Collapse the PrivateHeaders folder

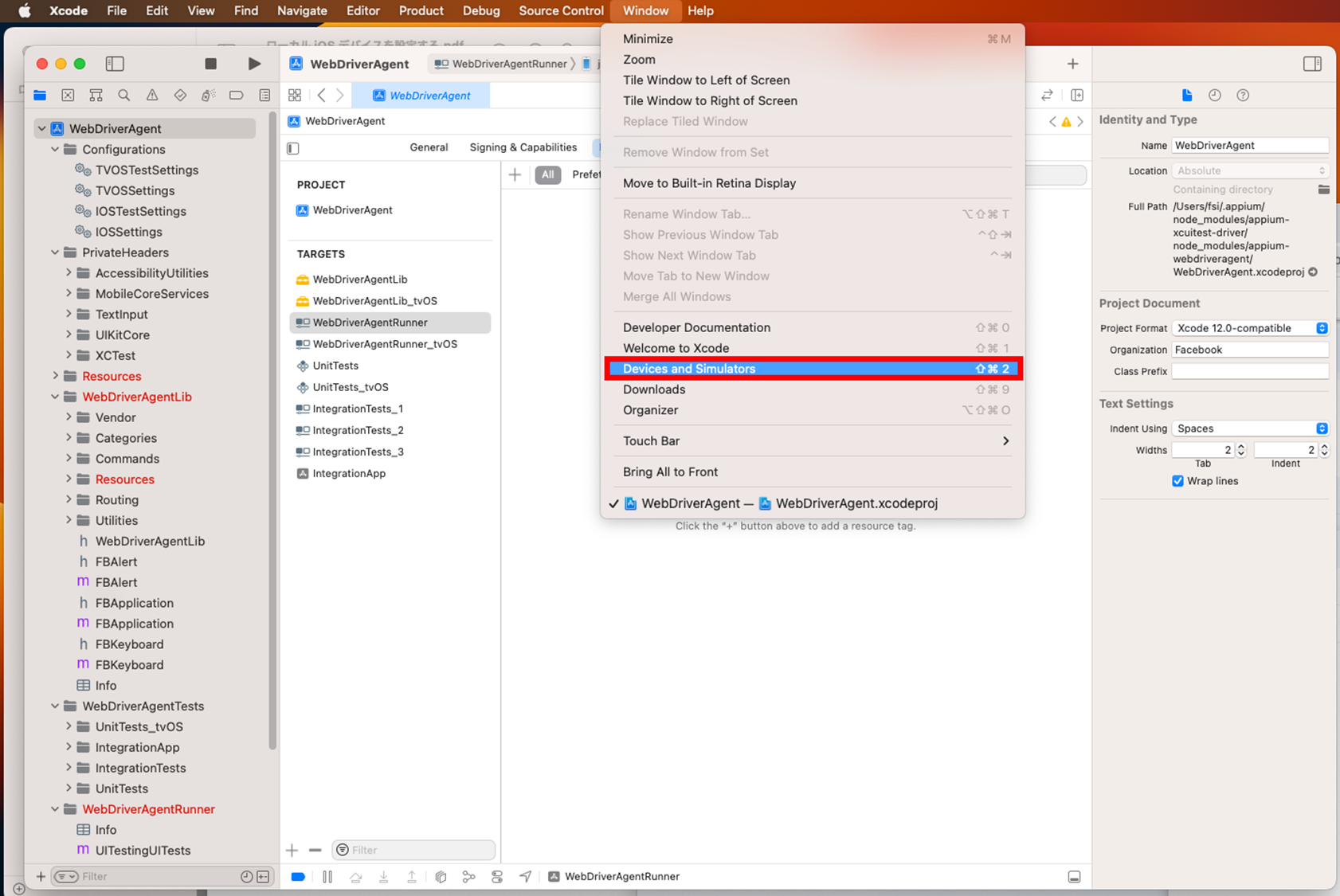[x=55, y=252]
